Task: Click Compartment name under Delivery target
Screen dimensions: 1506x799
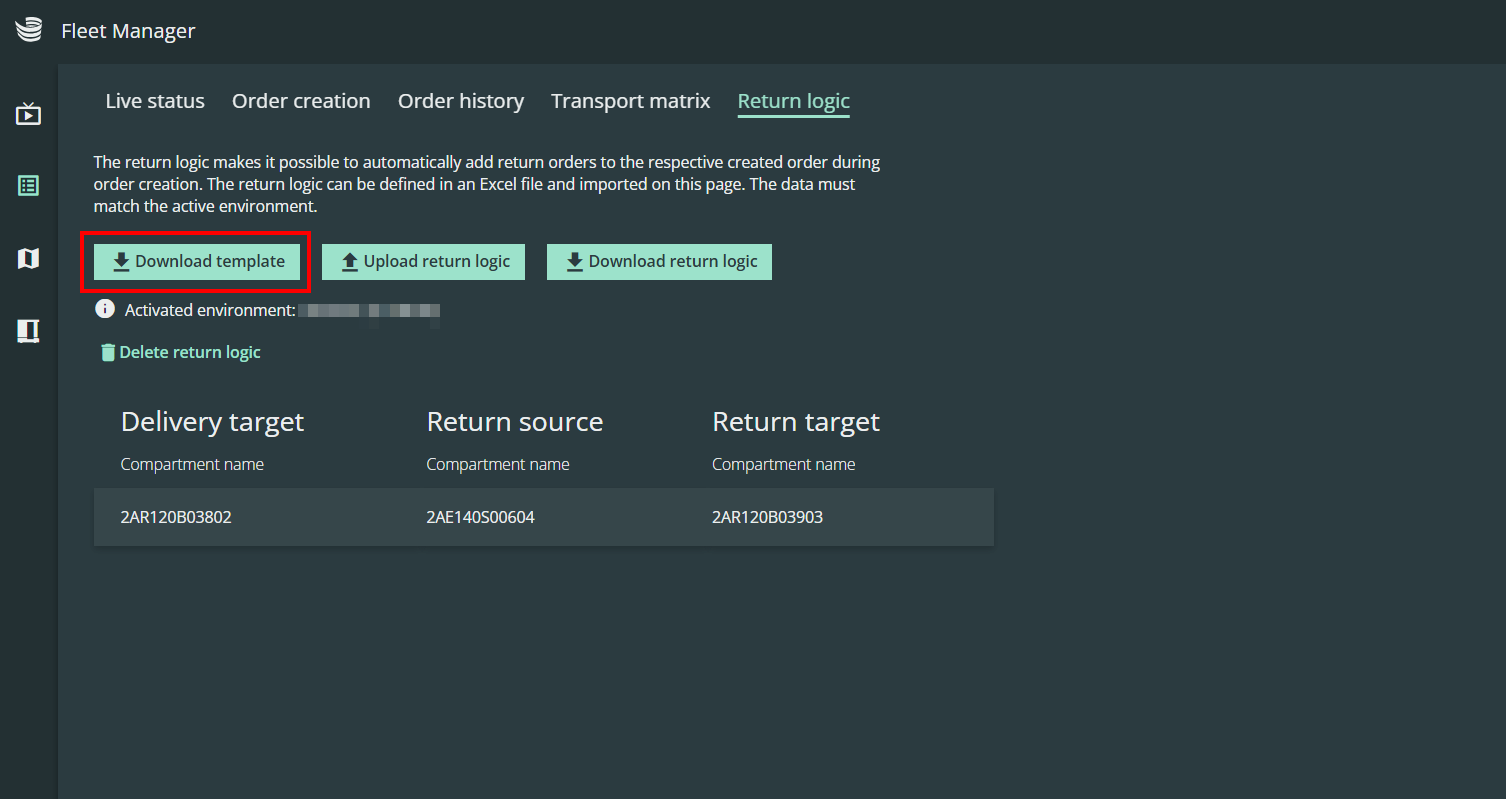Action: point(192,464)
